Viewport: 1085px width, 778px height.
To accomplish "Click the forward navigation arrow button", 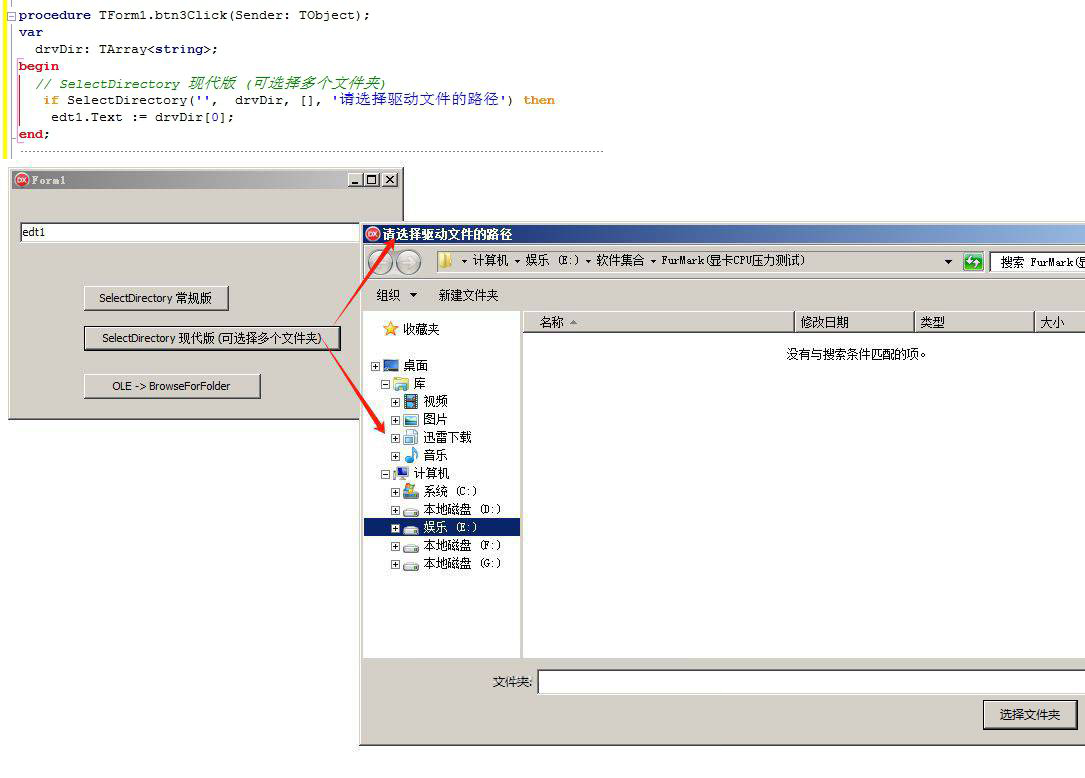I will [x=408, y=262].
